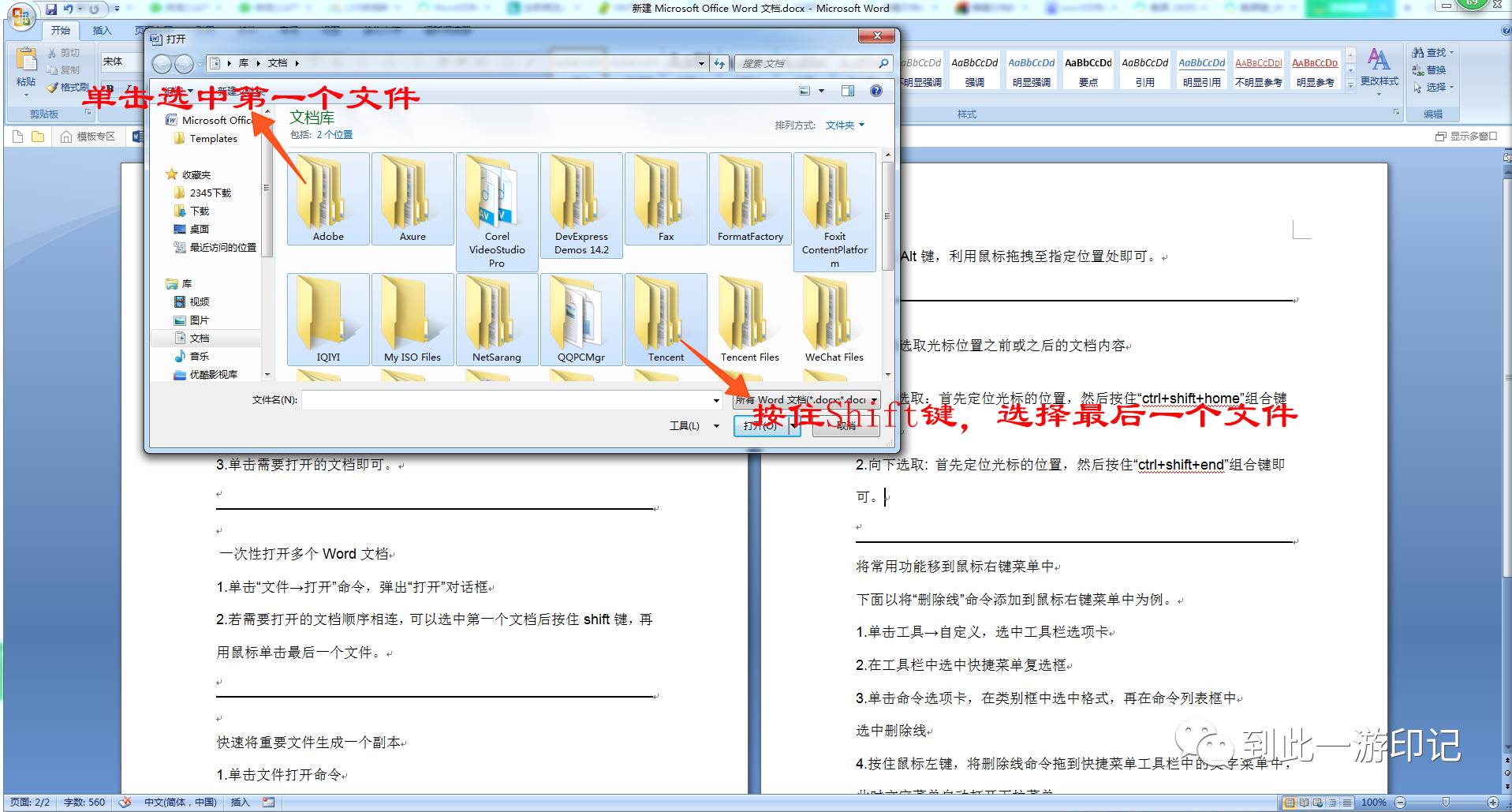The width and height of the screenshot is (1512, 812).
Task: Click the 更改样式 (Change Styles) icon
Action: [x=1379, y=60]
